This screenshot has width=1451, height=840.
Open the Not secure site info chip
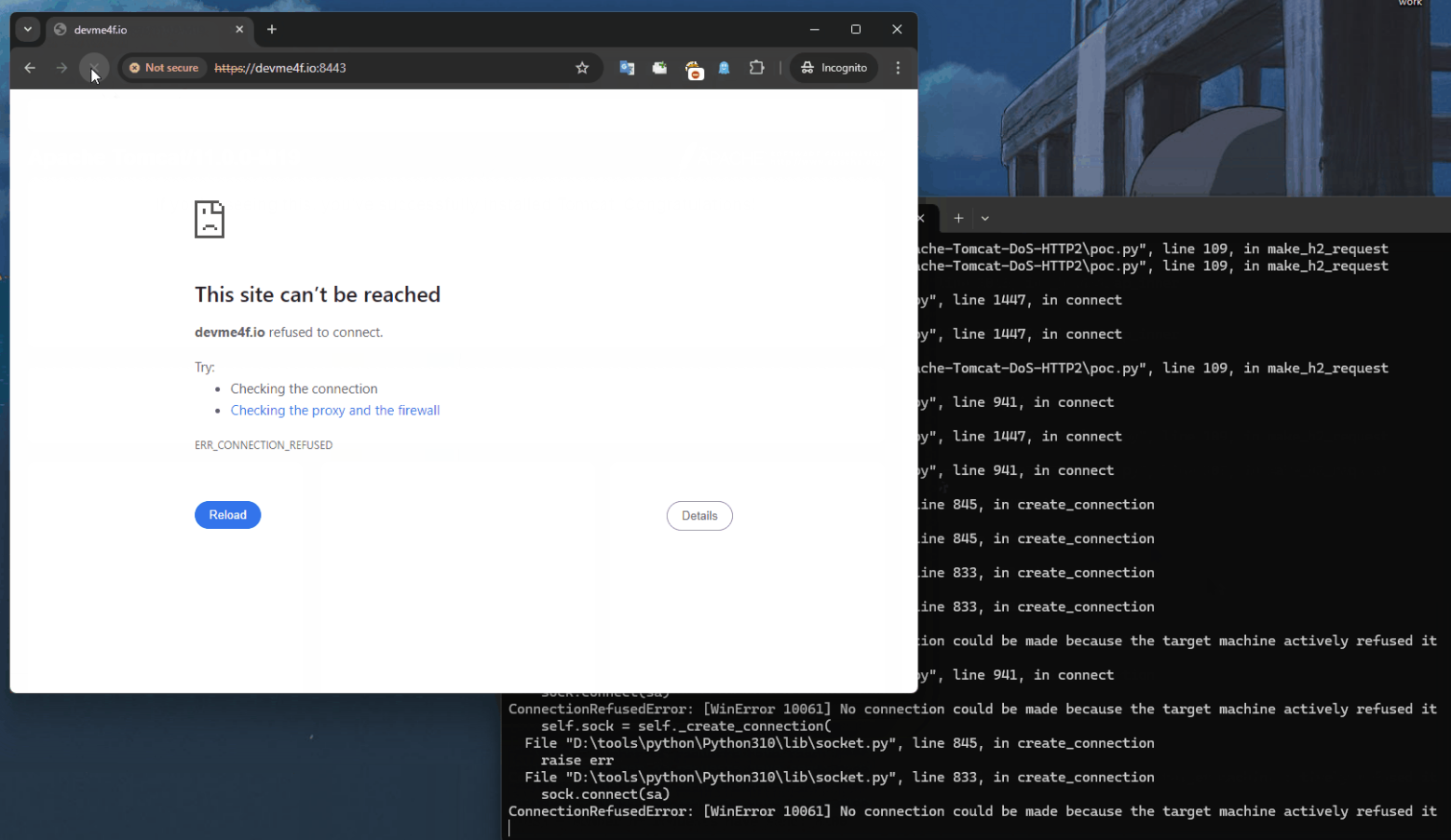(x=164, y=68)
